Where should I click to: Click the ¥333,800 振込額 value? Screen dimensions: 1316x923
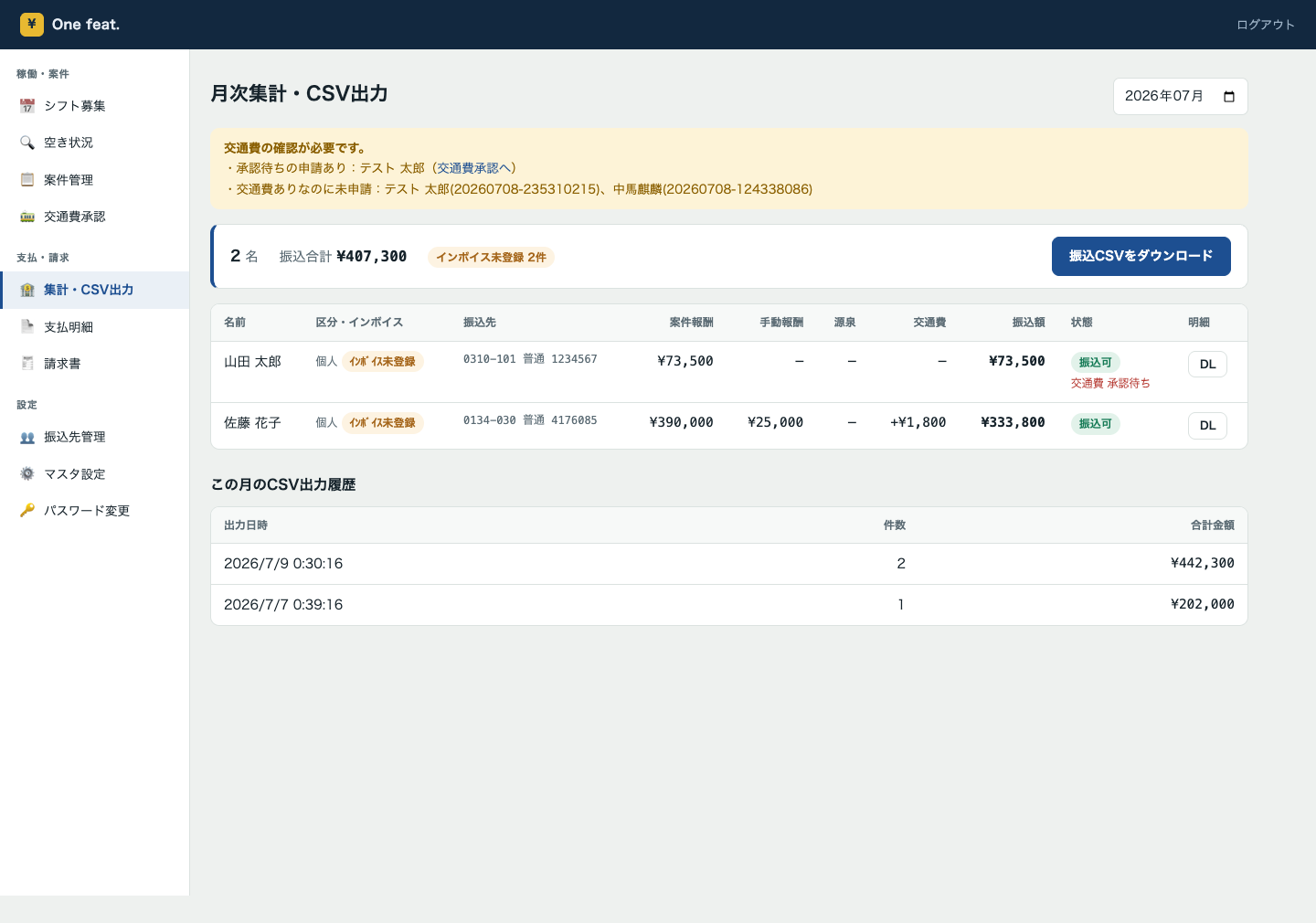click(1013, 422)
